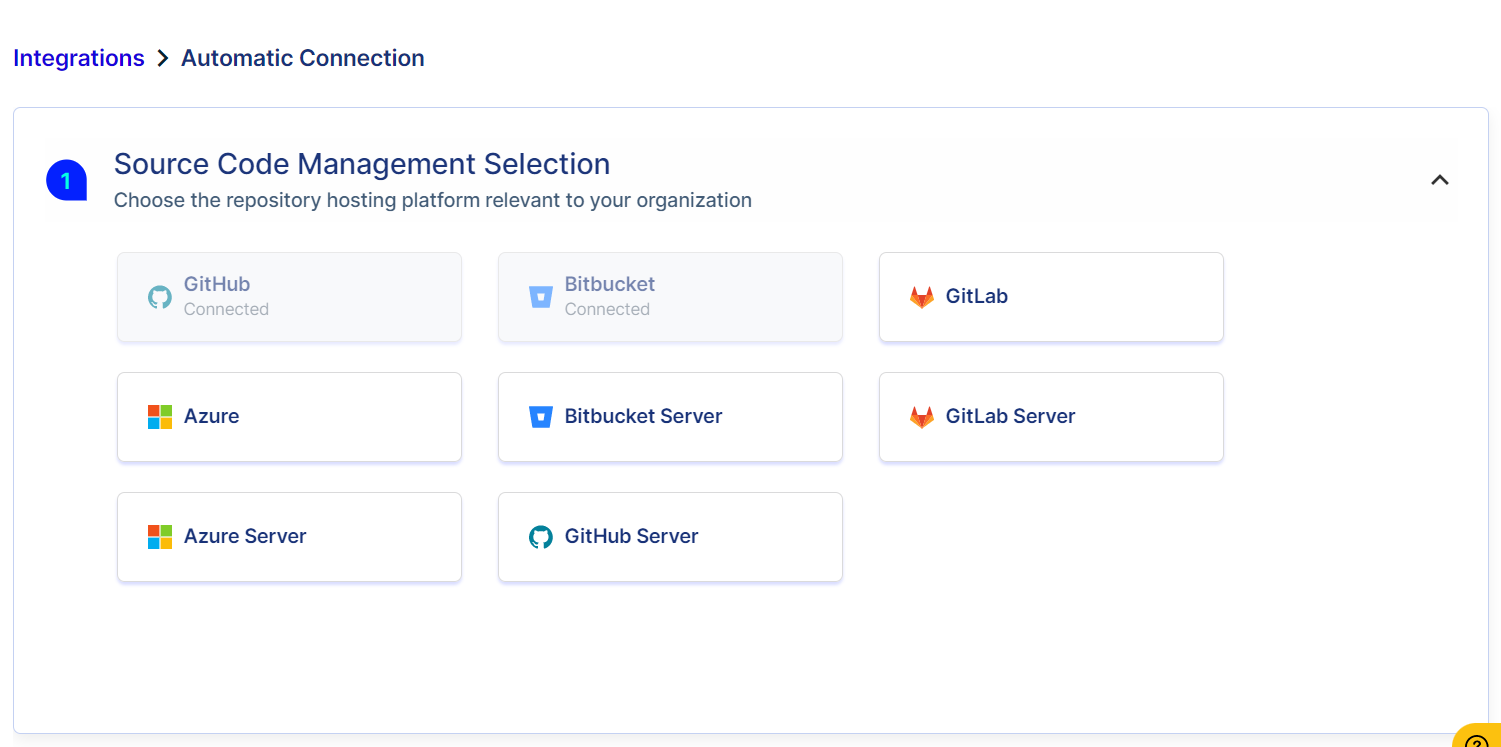
Task: Click the Automatic Connection breadcrumb text
Action: click(303, 58)
